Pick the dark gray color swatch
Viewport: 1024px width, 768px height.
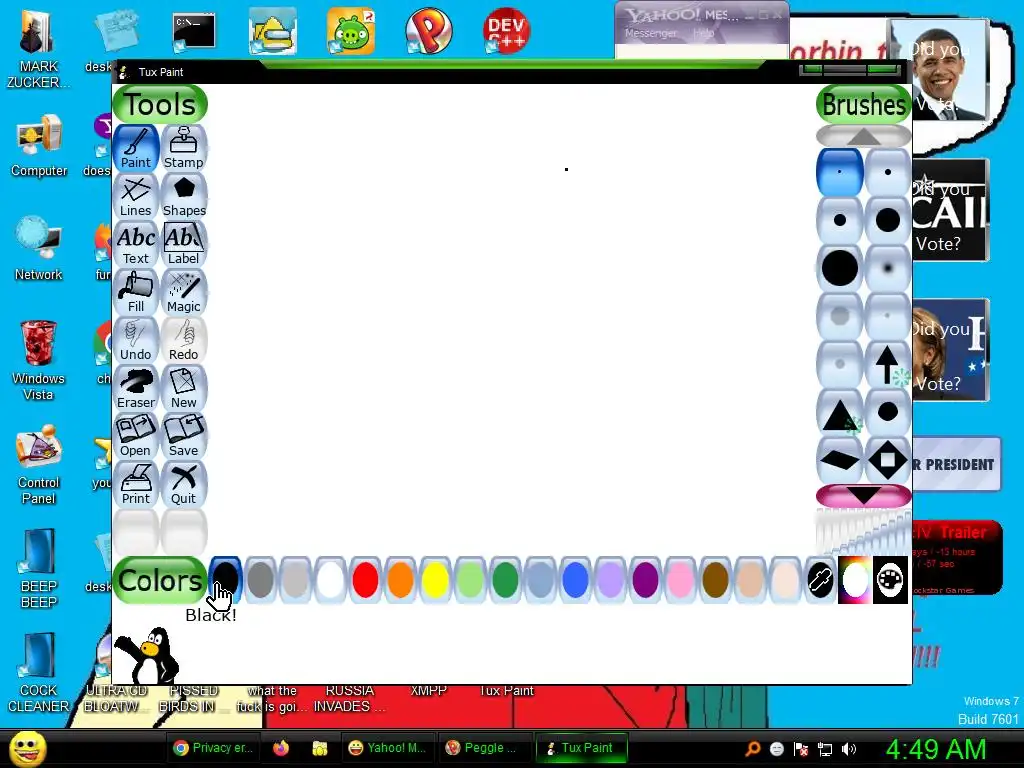(261, 579)
